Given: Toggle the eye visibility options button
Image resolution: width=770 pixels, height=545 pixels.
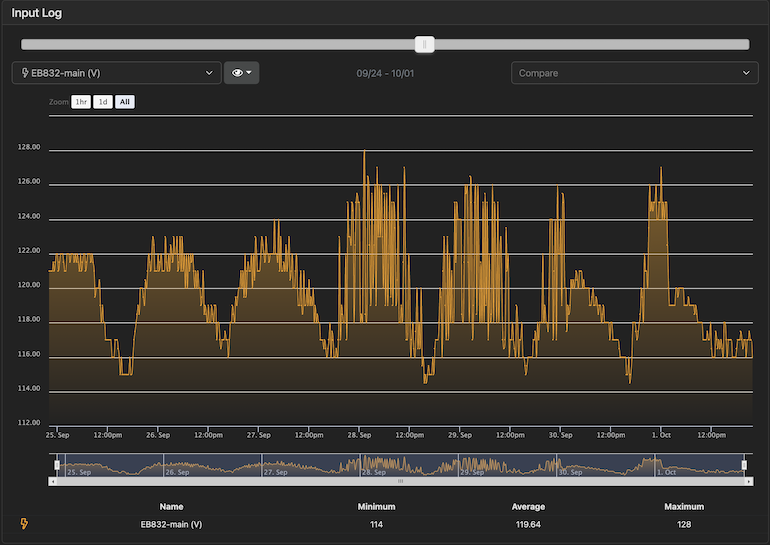Looking at the screenshot, I should [x=242, y=73].
